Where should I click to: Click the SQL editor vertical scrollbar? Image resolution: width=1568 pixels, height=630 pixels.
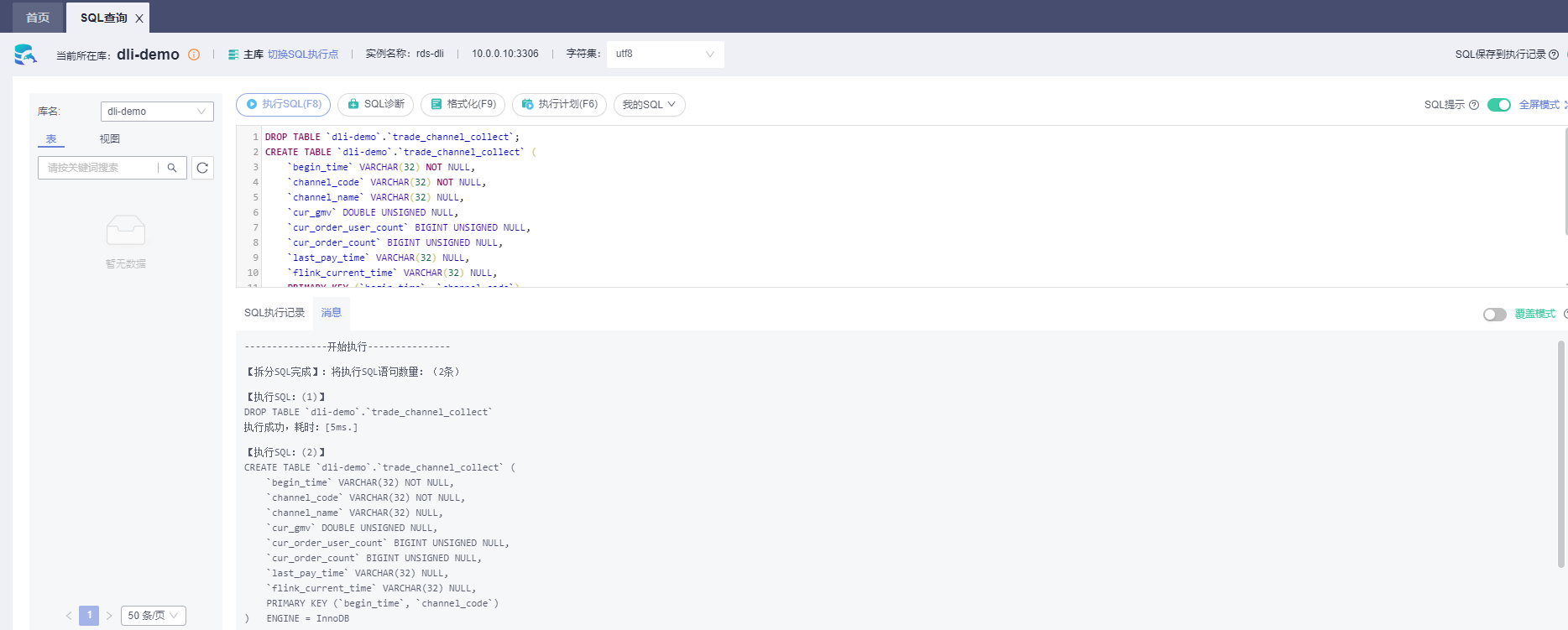[1565, 181]
